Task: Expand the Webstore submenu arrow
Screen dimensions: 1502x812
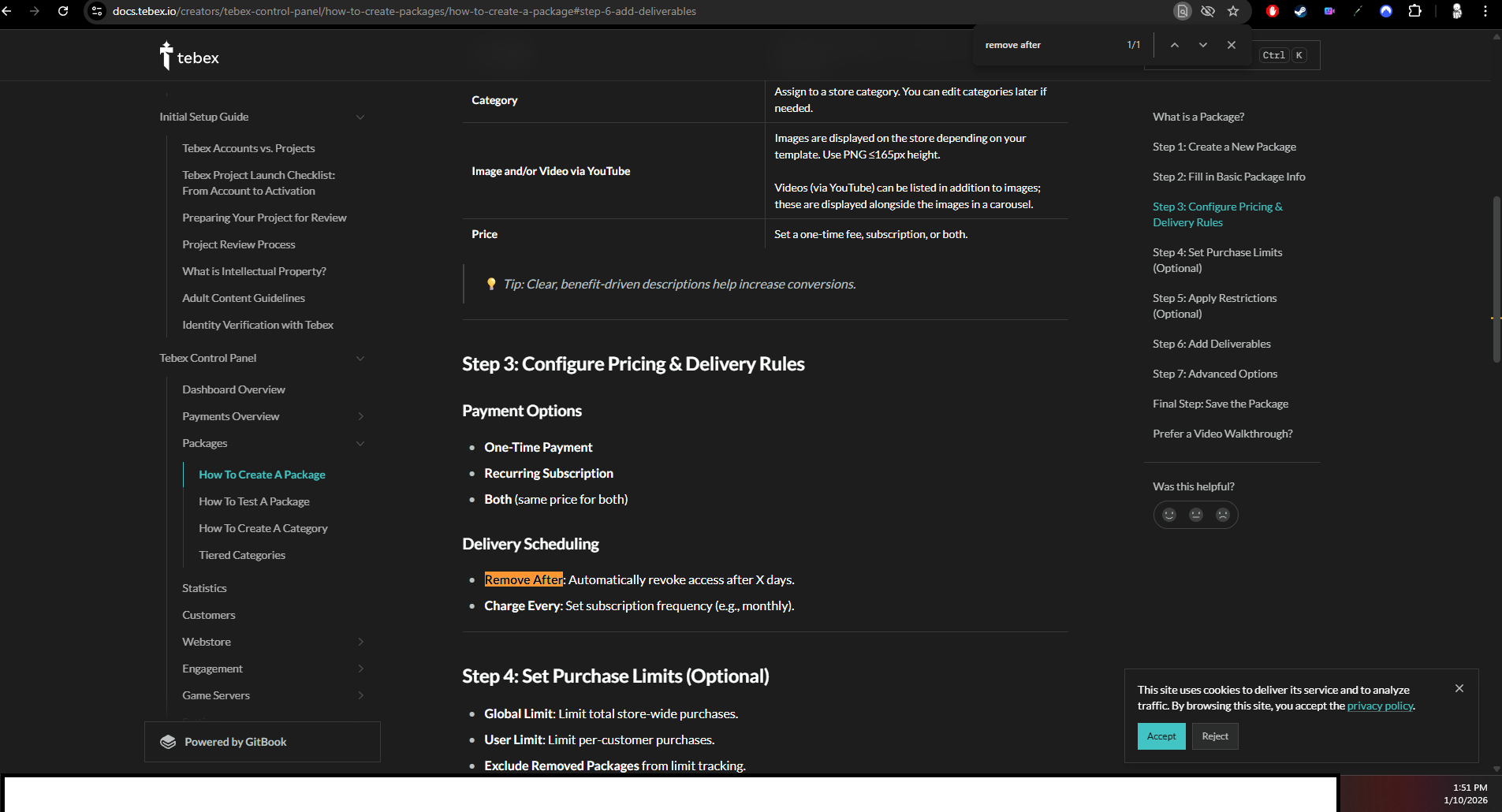Action: (361, 642)
